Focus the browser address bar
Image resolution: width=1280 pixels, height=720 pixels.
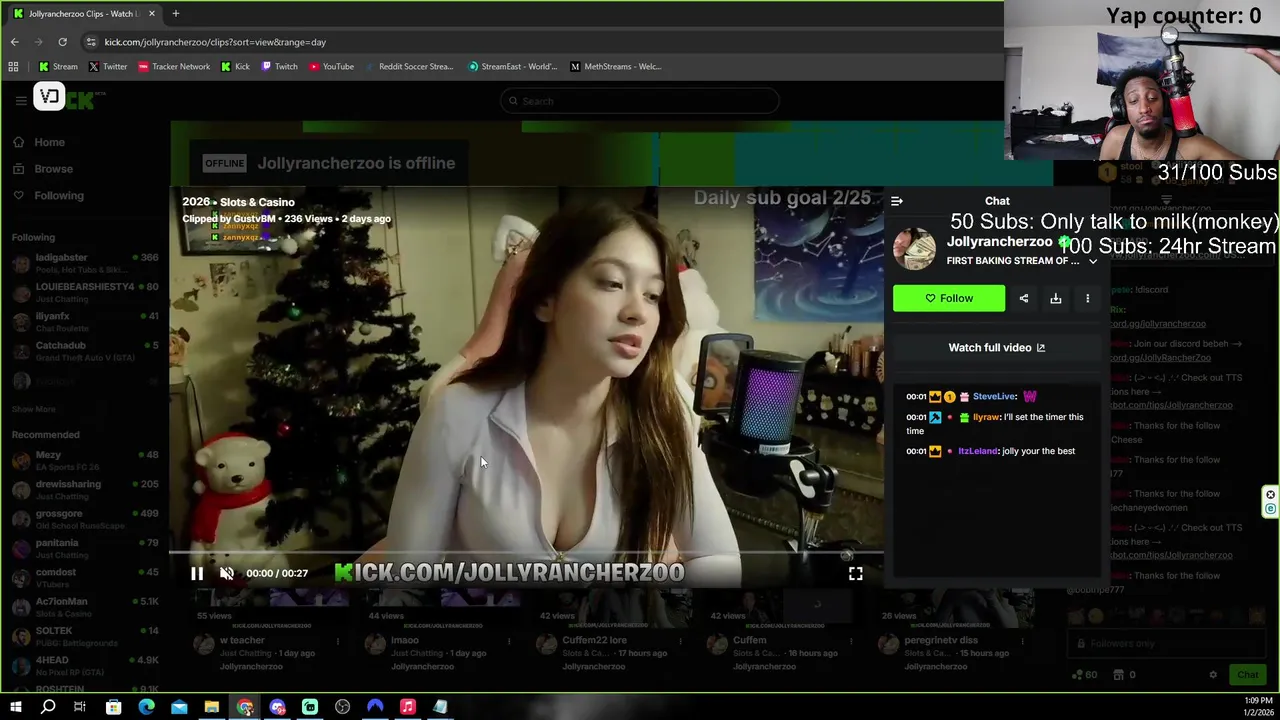pyautogui.click(x=540, y=42)
